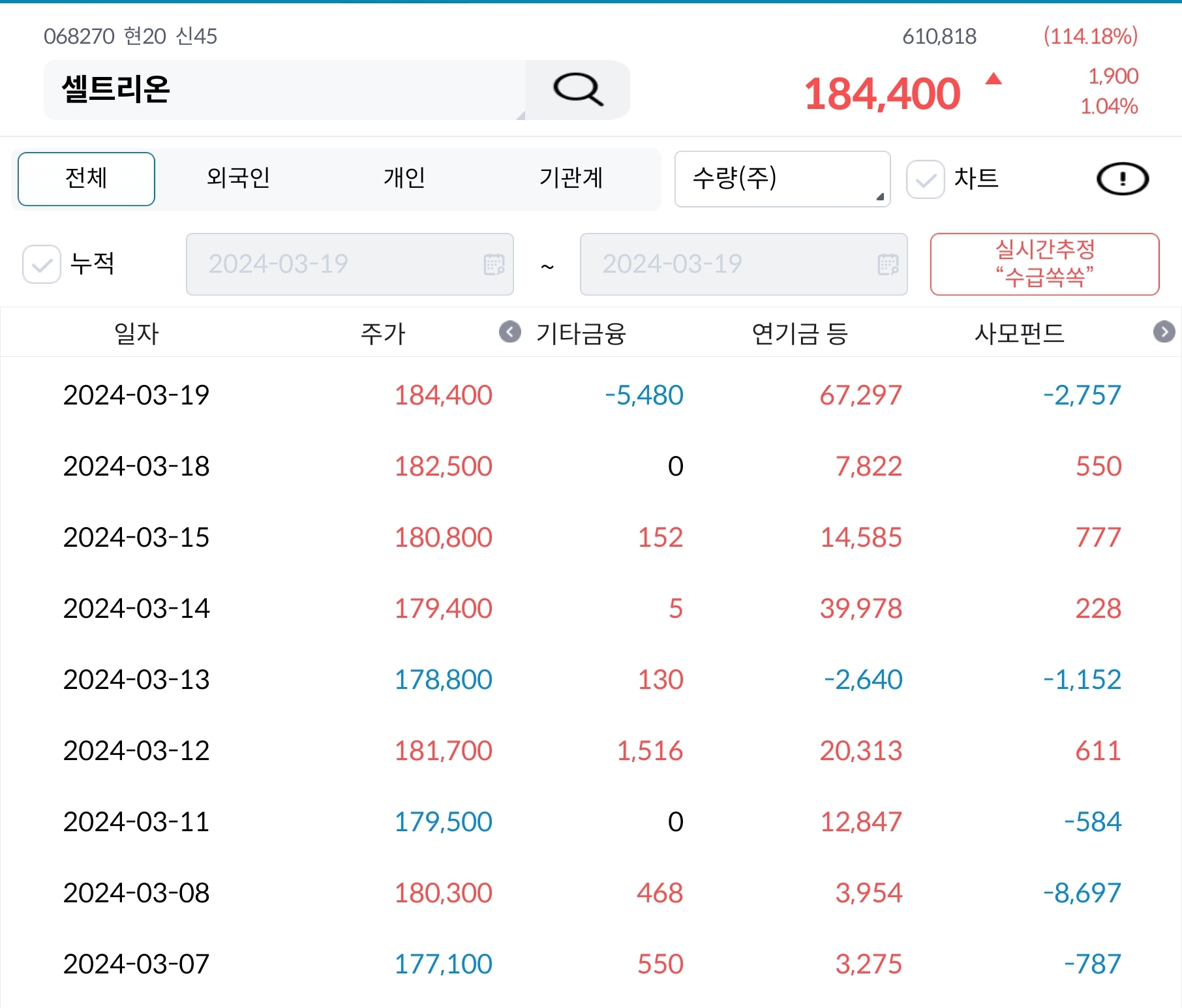Toggle the 차트 checkbox
1182x1008 pixels.
pos(925,179)
